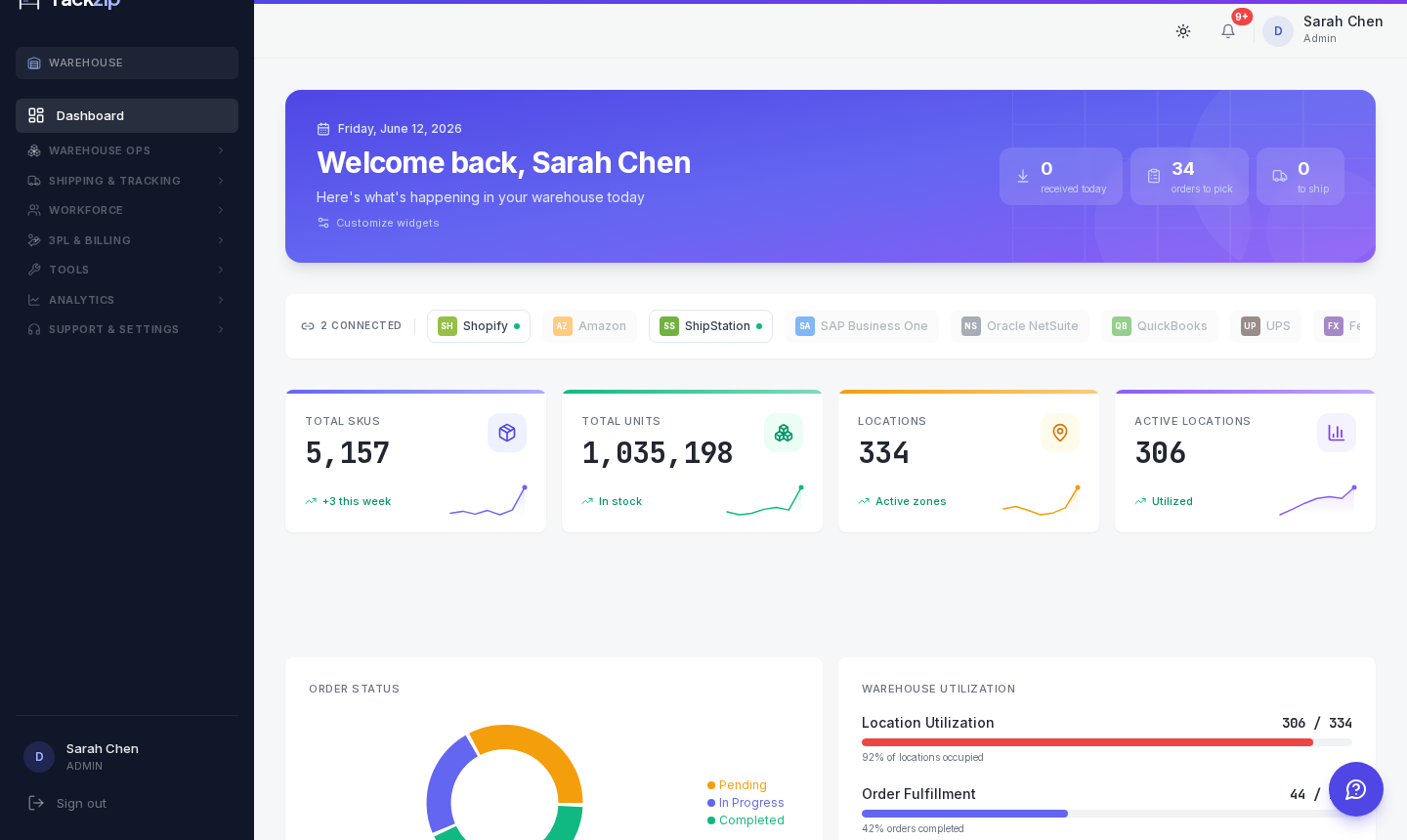Click the Sarah Chen profile in sidebar footer

point(127,757)
